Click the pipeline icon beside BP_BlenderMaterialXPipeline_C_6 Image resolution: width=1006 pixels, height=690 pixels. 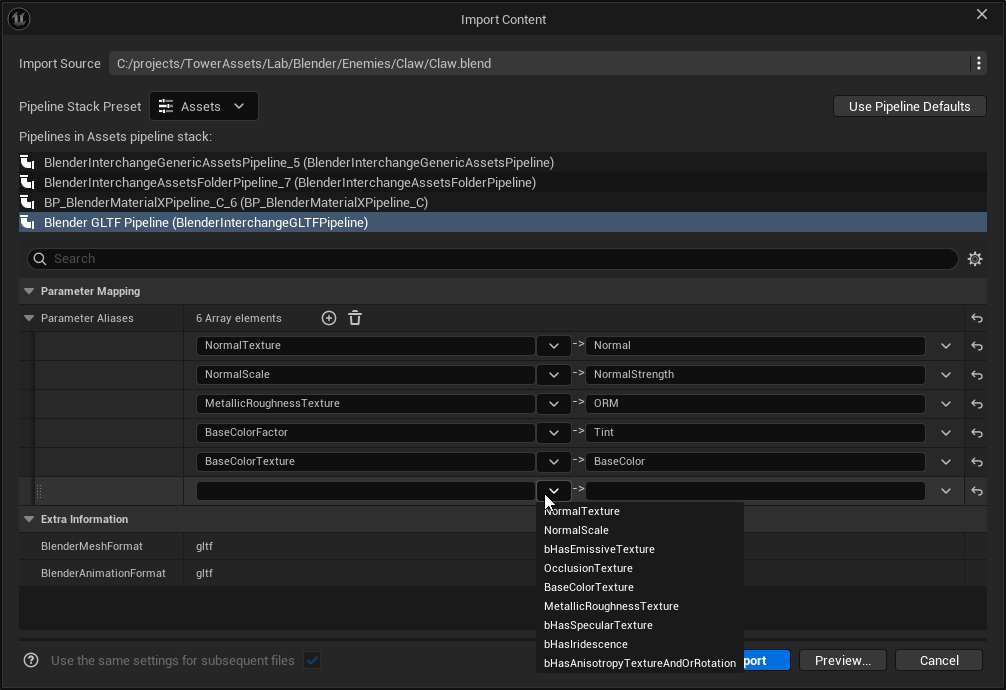point(27,203)
